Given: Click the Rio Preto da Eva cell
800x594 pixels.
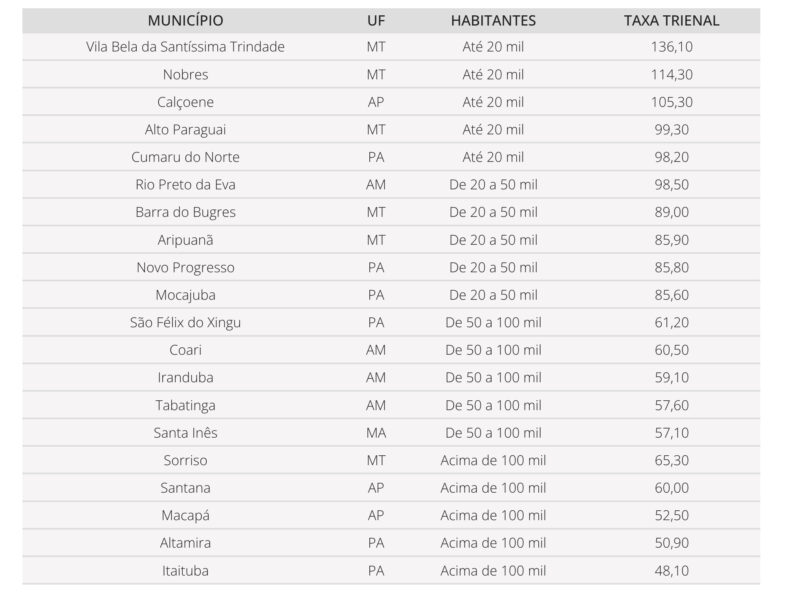Looking at the screenshot, I should (x=185, y=185).
